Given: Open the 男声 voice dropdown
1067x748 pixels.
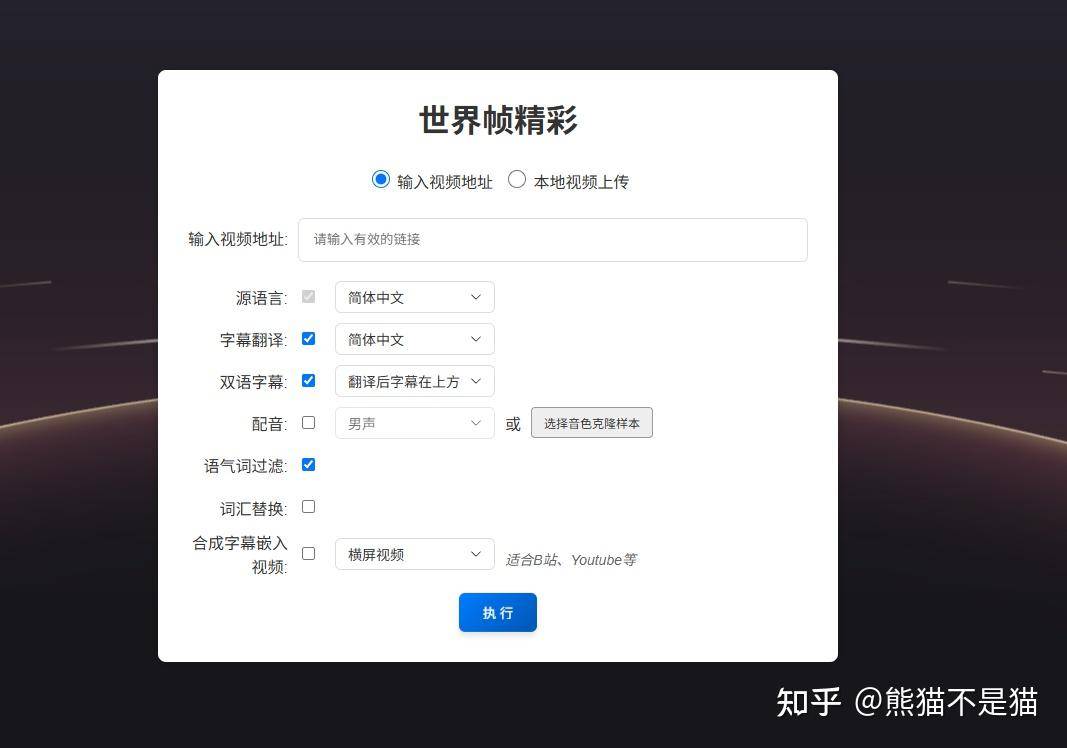Looking at the screenshot, I should point(414,423).
